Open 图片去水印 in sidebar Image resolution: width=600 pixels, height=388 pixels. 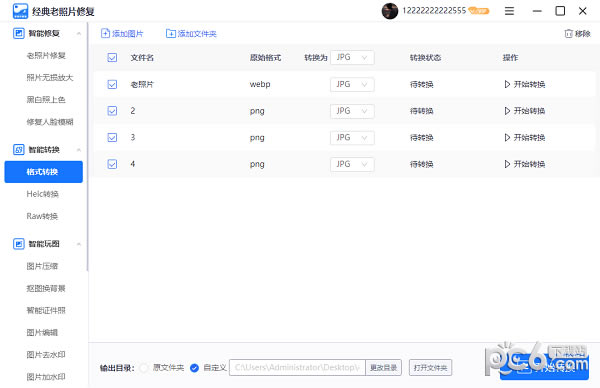tap(46, 355)
